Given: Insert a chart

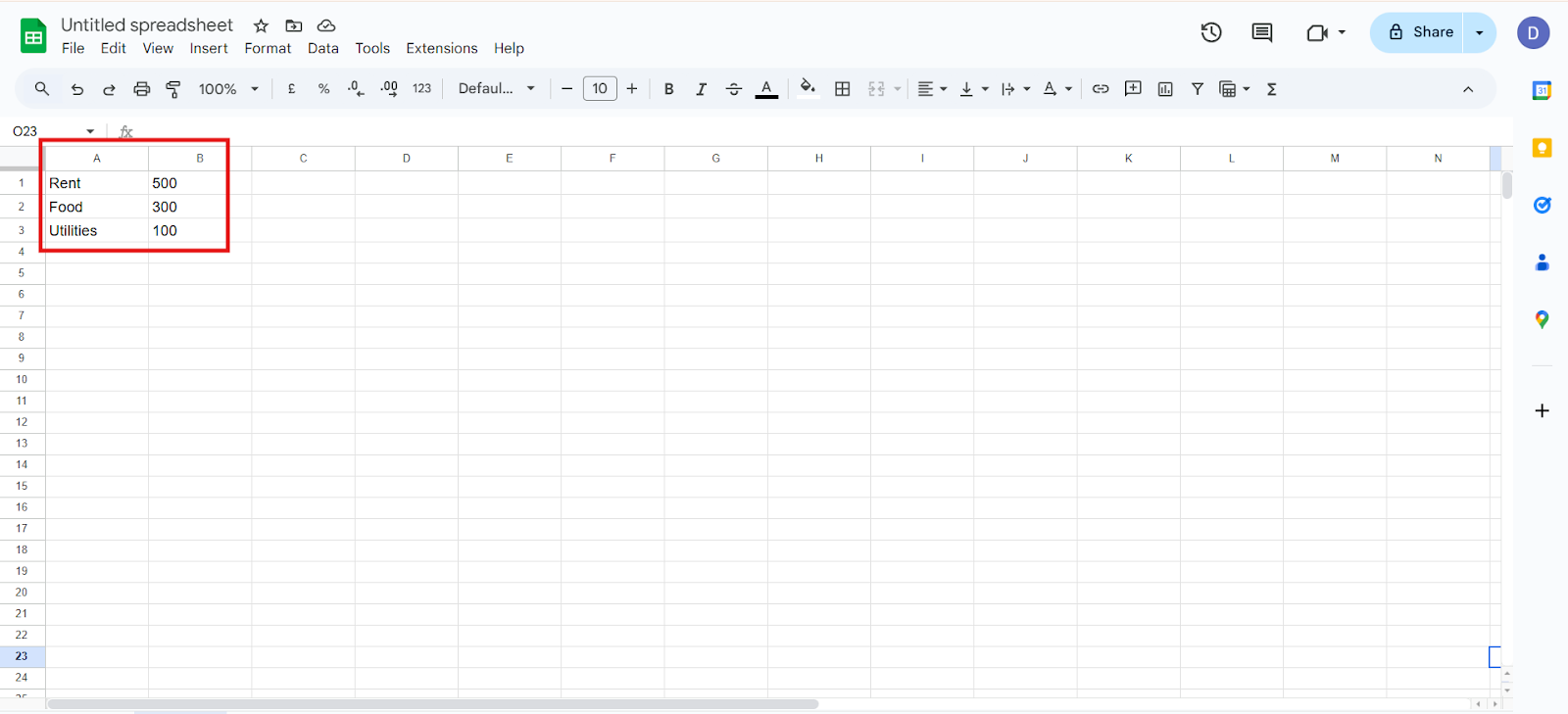Looking at the screenshot, I should point(1165,89).
